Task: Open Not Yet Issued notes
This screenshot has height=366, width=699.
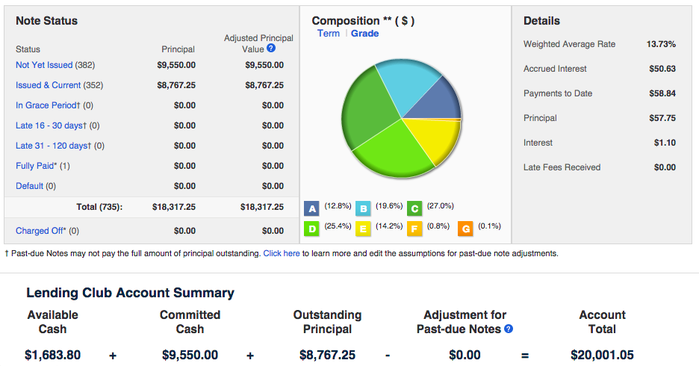Action: point(44,65)
